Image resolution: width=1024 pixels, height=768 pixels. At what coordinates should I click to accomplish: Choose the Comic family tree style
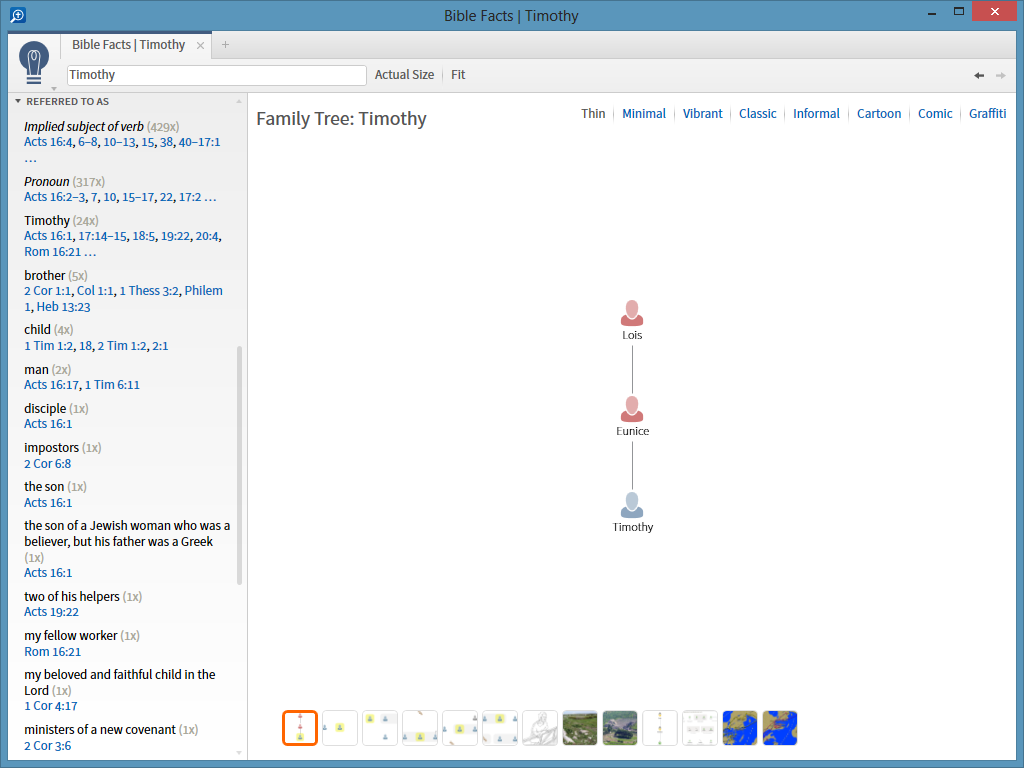tap(935, 114)
